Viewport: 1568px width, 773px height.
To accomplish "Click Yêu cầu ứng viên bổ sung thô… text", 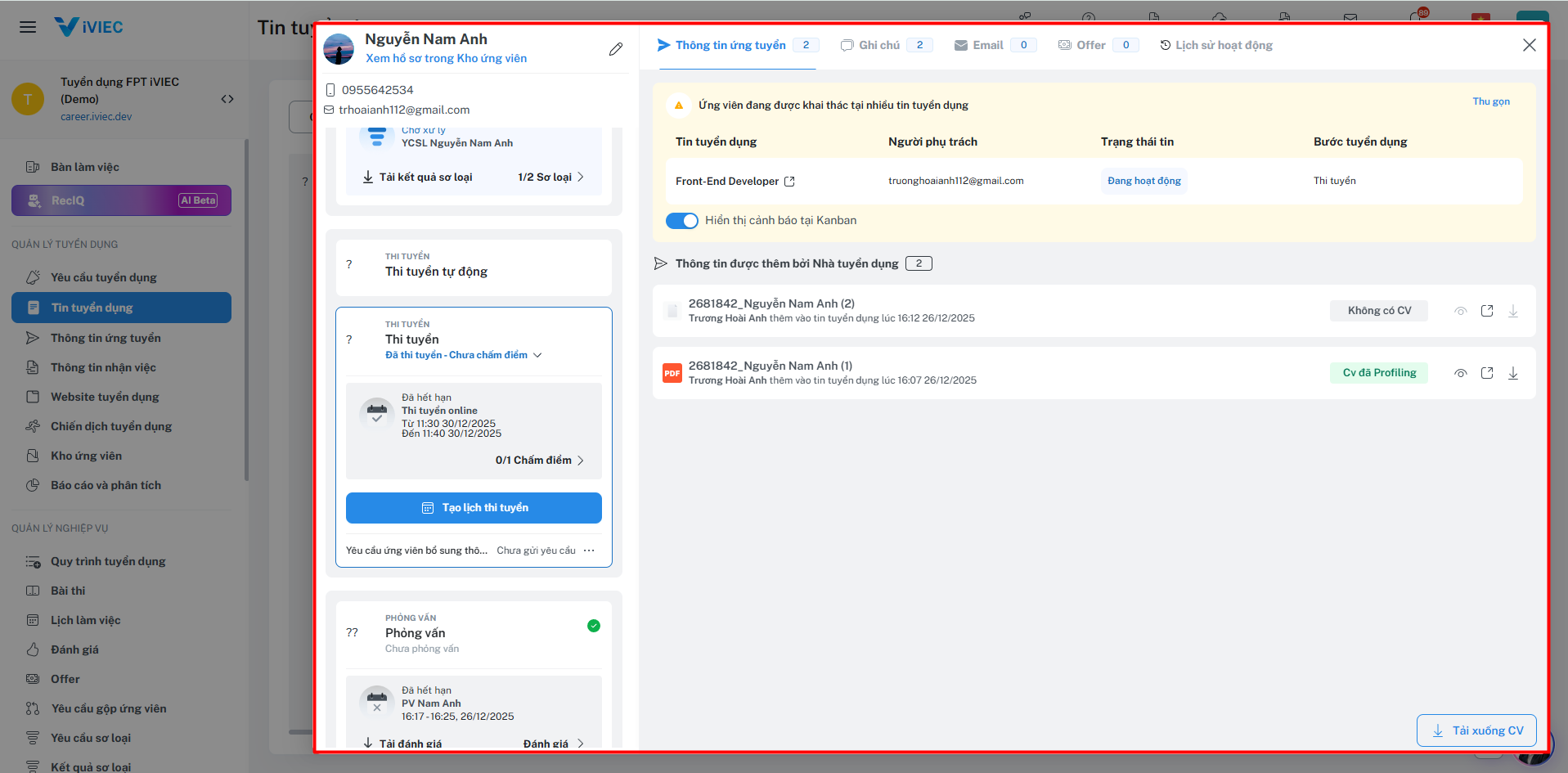I will click(416, 551).
